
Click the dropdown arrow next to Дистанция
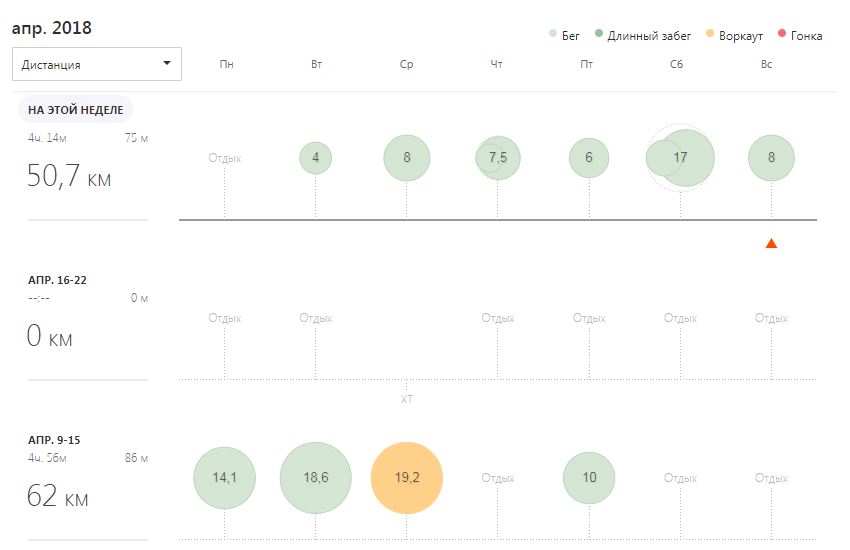click(167, 63)
